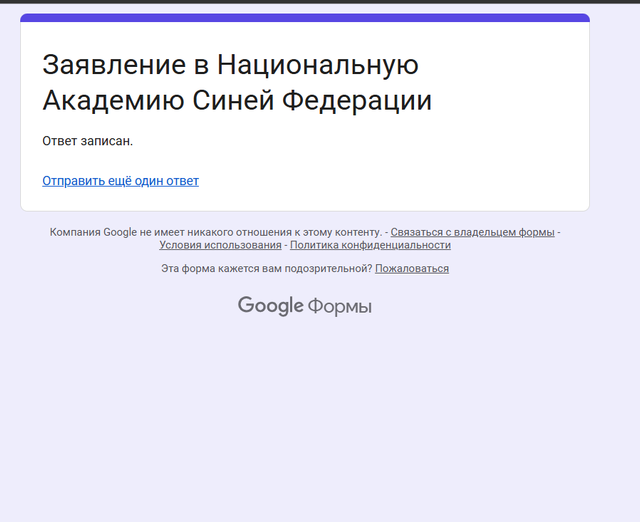
Task: Click 'Эта форма кажется вам подозрительной?' text
Action: (x=267, y=269)
